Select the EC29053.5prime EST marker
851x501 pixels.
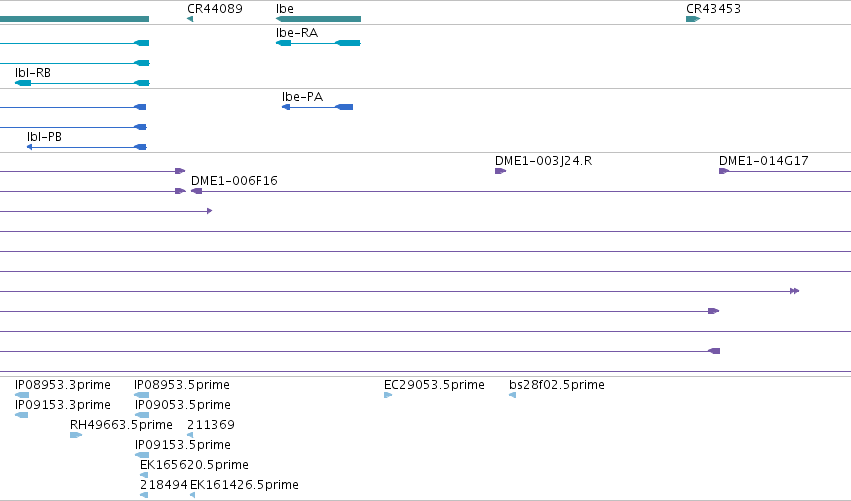pos(388,395)
